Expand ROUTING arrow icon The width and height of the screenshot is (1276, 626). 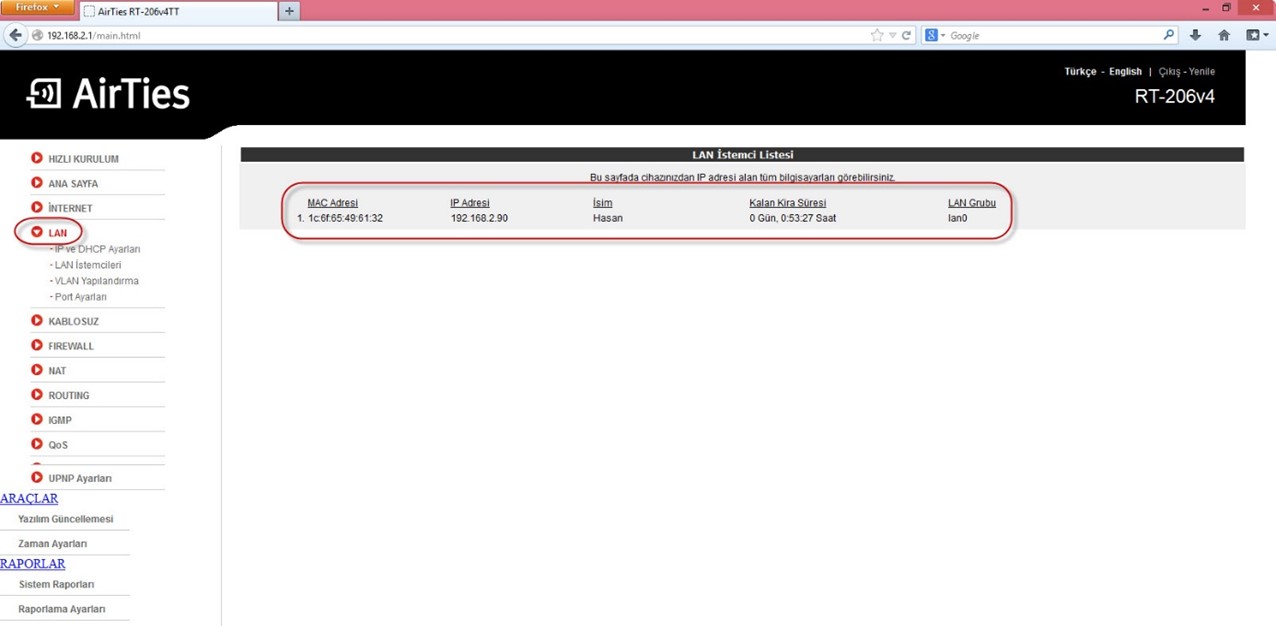click(37, 395)
